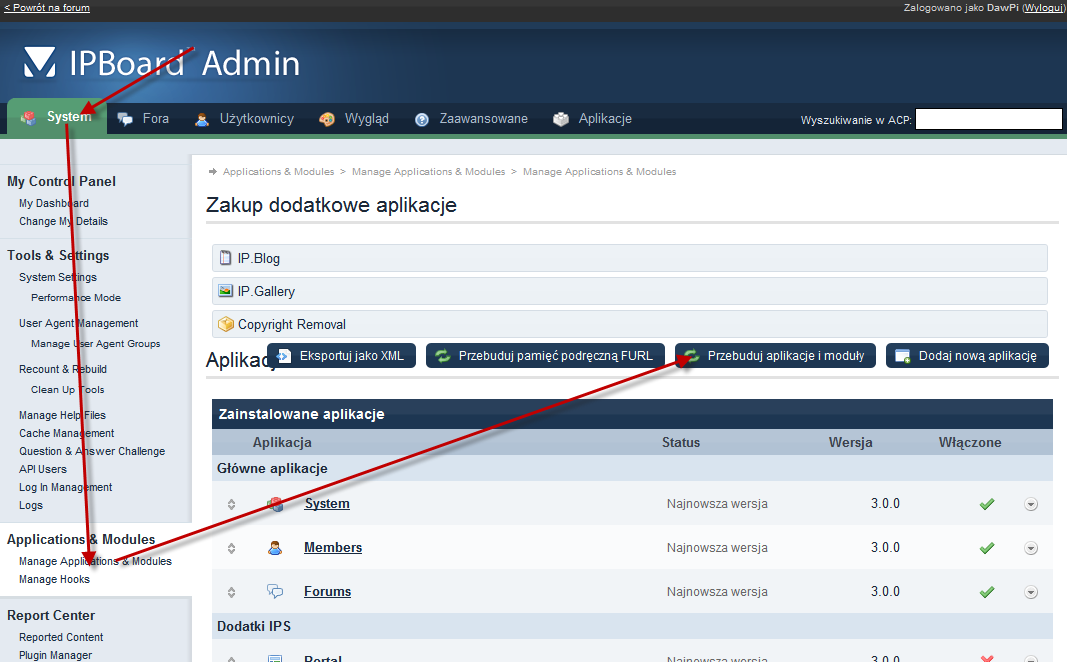Click the IP.Blog document icon

pos(226,258)
